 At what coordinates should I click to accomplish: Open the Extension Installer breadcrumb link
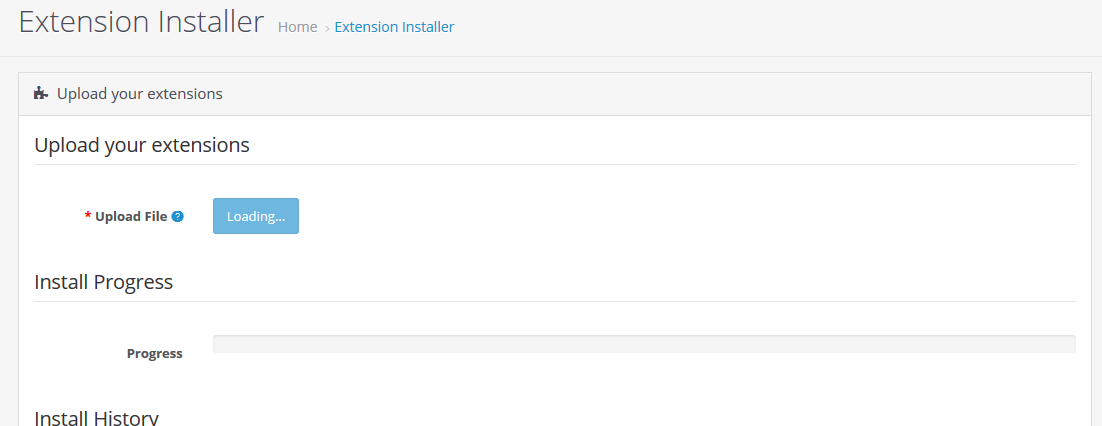pos(394,27)
